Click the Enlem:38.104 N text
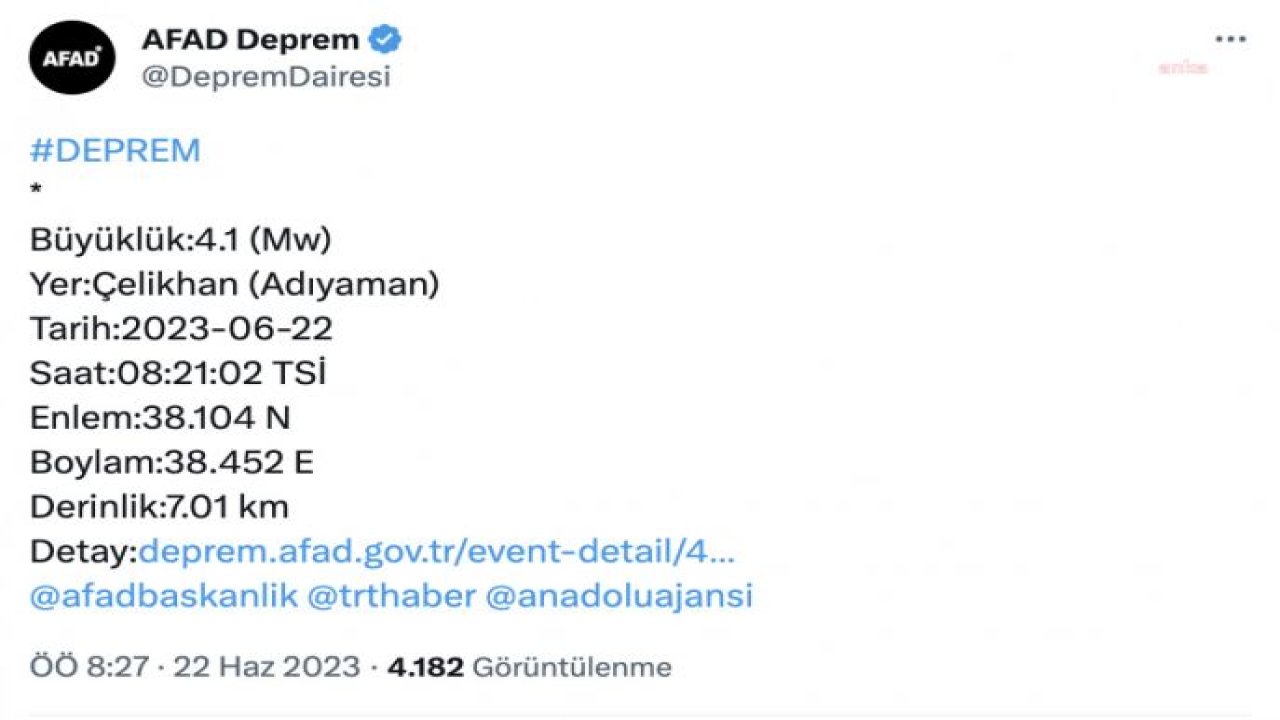Image resolution: width=1280 pixels, height=720 pixels. (x=160, y=418)
